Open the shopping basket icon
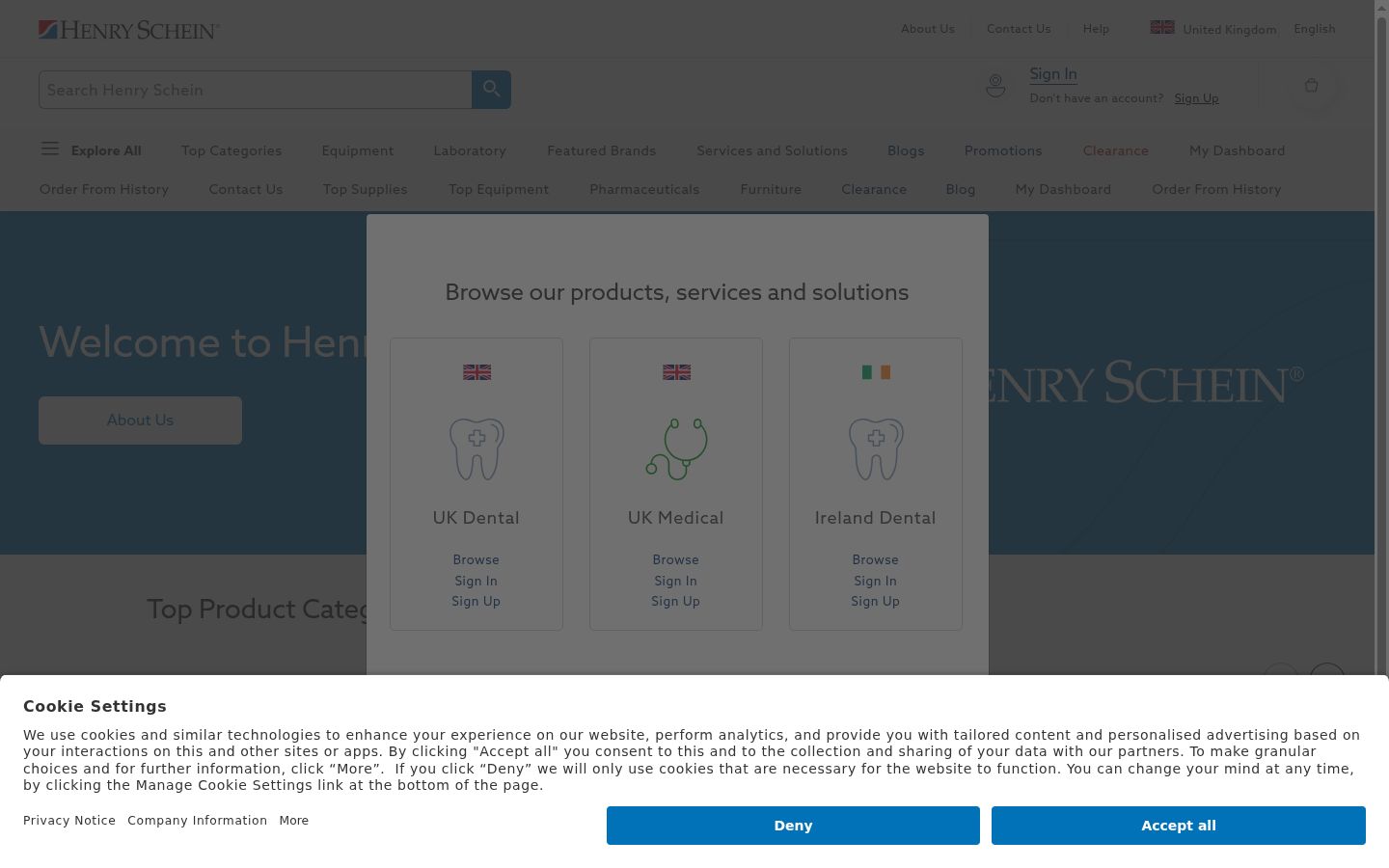The image size is (1389, 868). pos(1311,86)
